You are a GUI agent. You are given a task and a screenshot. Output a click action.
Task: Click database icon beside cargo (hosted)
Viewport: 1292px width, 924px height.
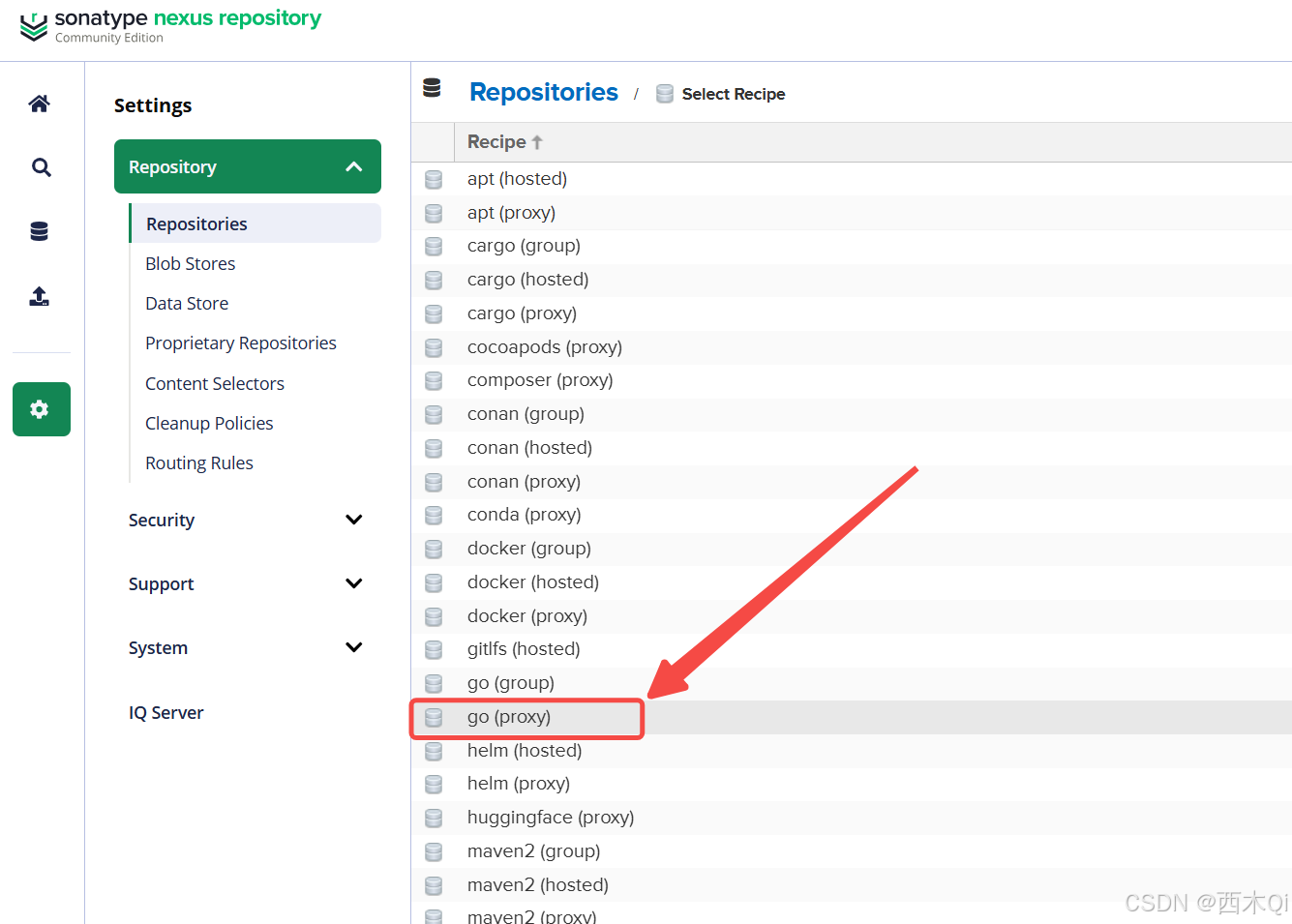434,280
